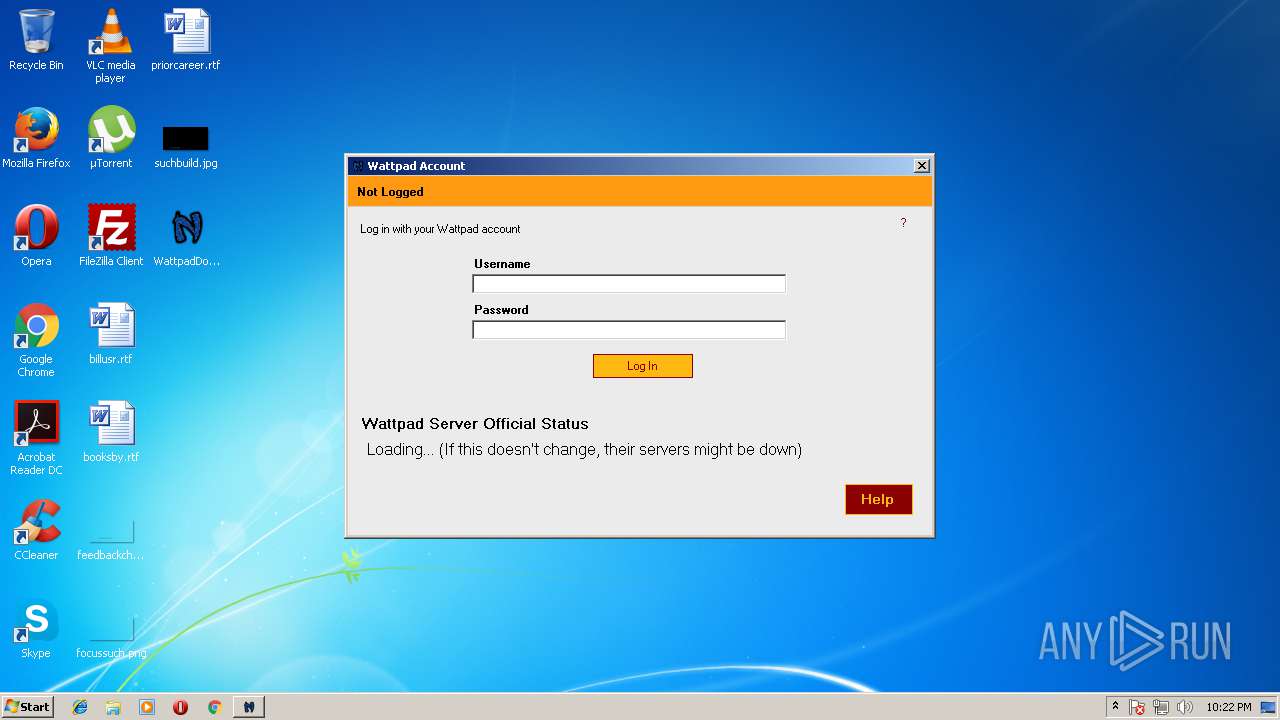Open Action Center flag tray icon
This screenshot has height=720, width=1280.
[1137, 707]
